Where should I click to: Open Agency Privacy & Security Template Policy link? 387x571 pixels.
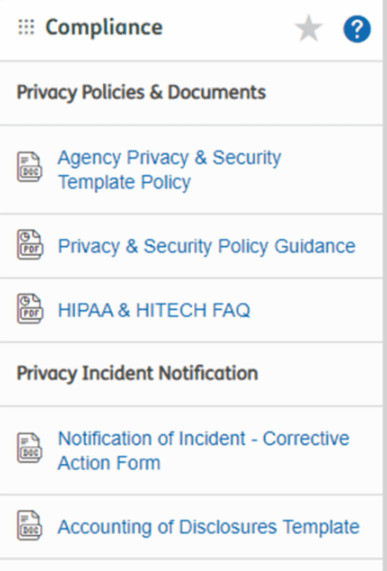click(169, 170)
